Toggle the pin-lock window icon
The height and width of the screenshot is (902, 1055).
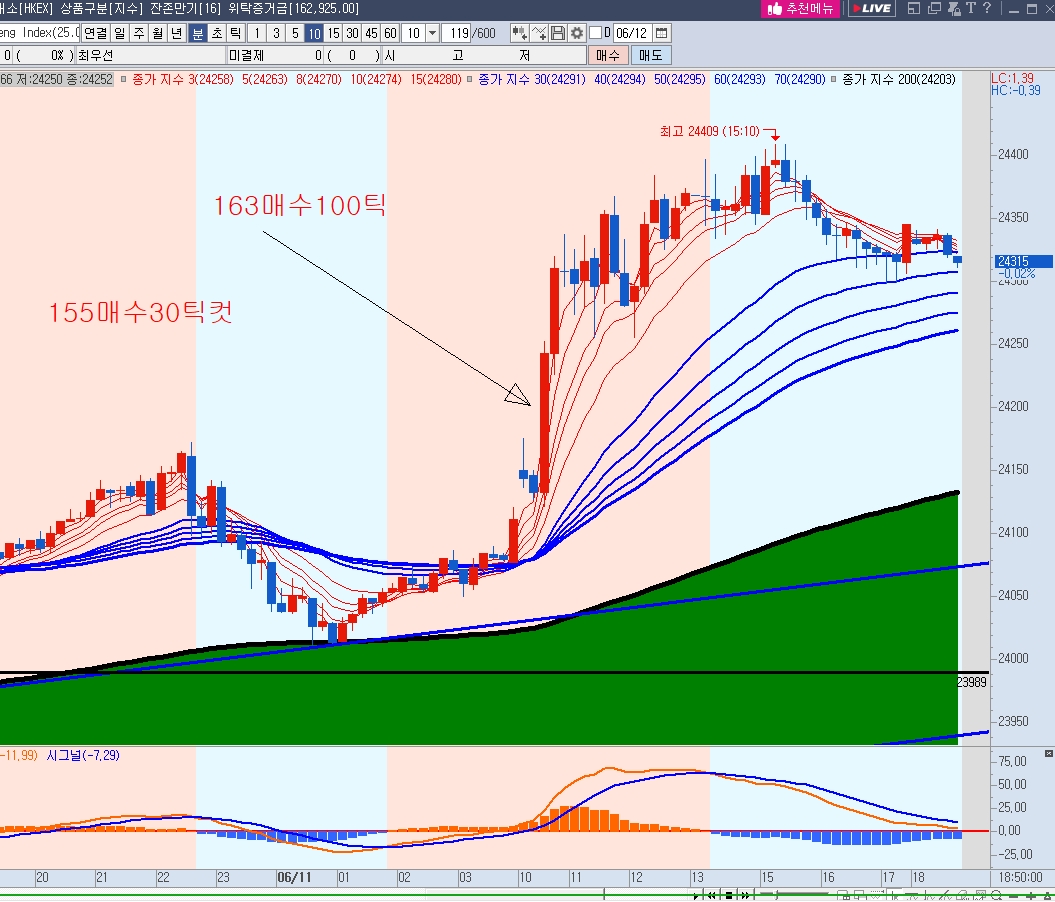[x=953, y=8]
